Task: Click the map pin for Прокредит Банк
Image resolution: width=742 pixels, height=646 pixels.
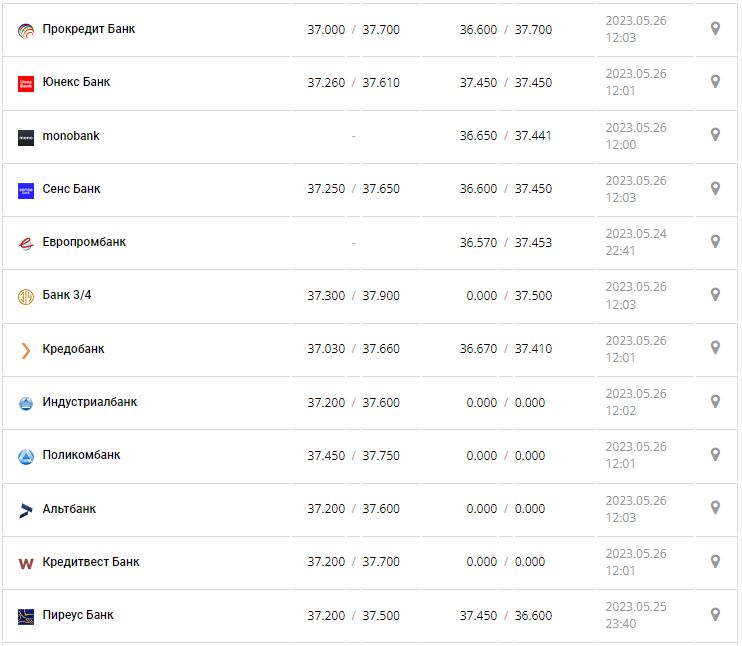Action: pyautogui.click(x=715, y=29)
